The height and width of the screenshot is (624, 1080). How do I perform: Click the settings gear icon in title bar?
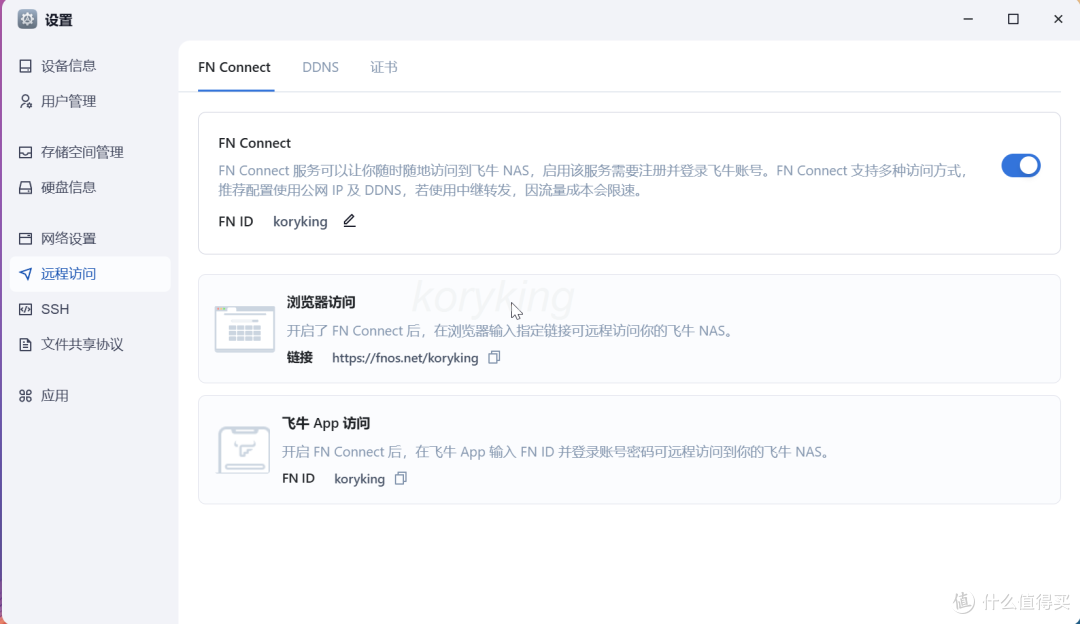pos(27,19)
